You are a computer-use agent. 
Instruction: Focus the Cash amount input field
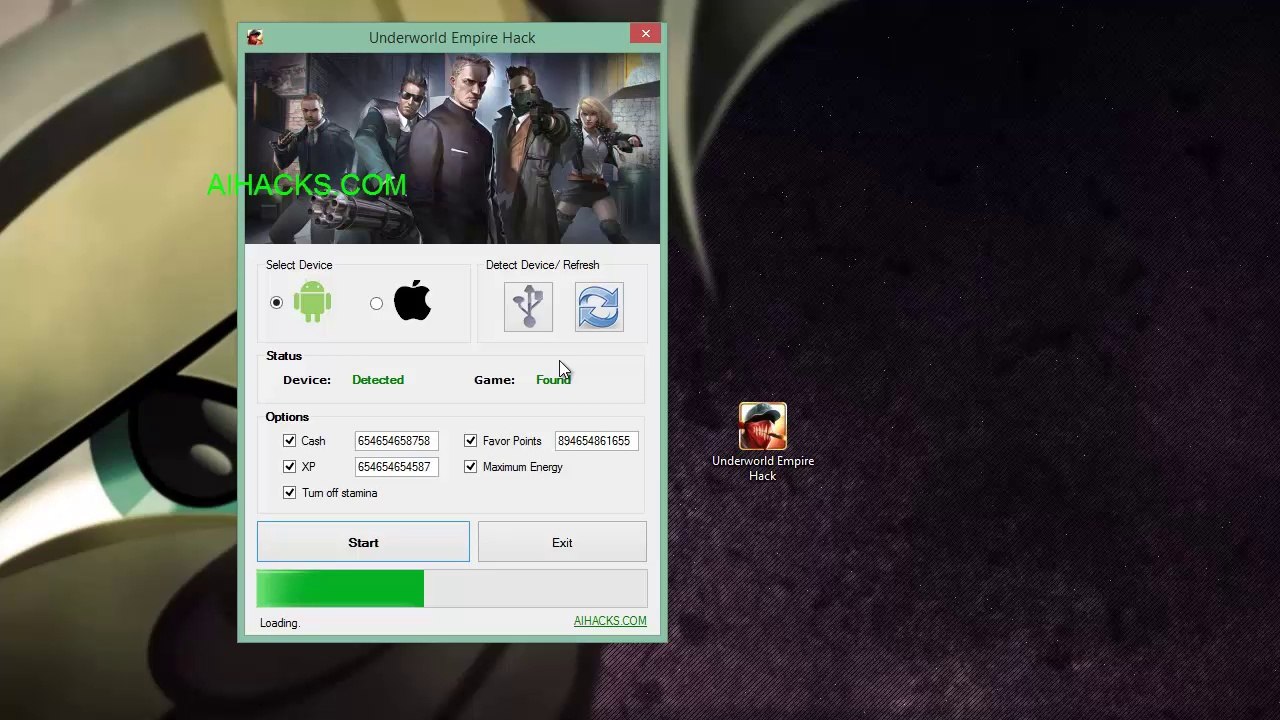(396, 441)
